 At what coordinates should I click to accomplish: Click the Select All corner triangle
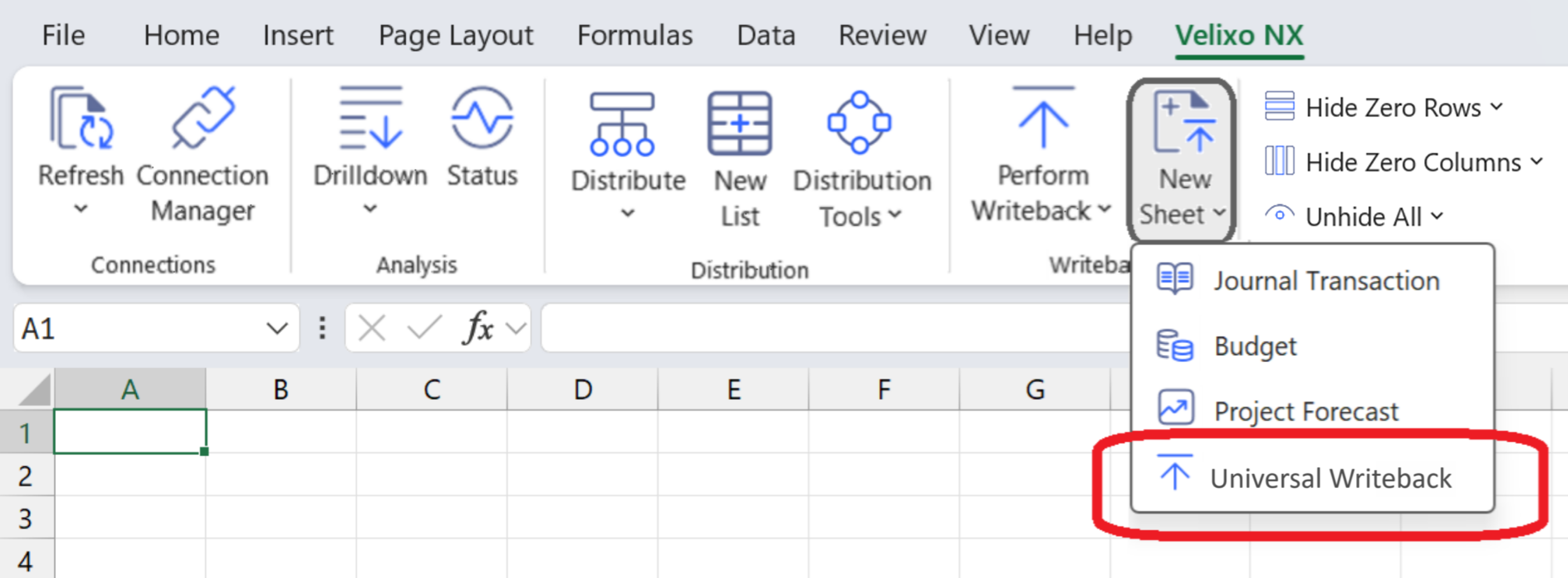34,390
